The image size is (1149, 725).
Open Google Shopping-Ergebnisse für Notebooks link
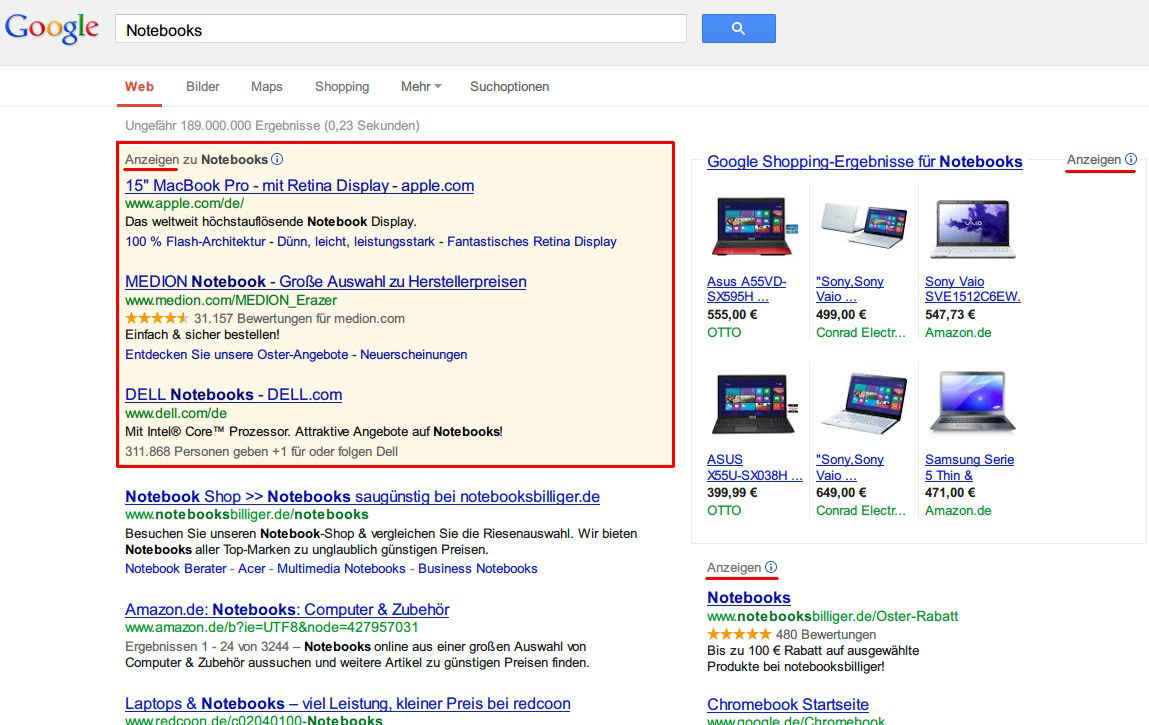865,161
